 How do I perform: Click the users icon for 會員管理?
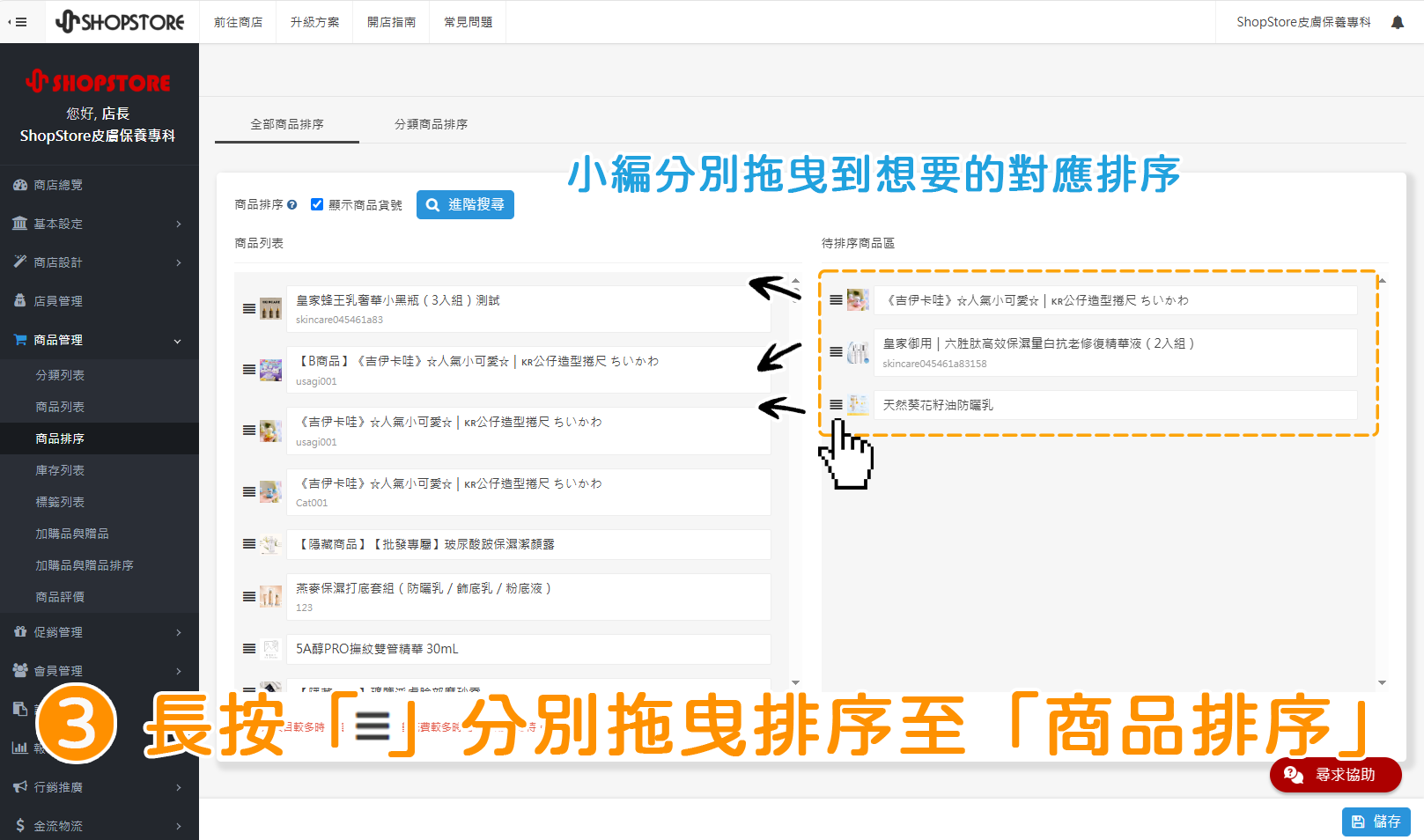[19, 670]
